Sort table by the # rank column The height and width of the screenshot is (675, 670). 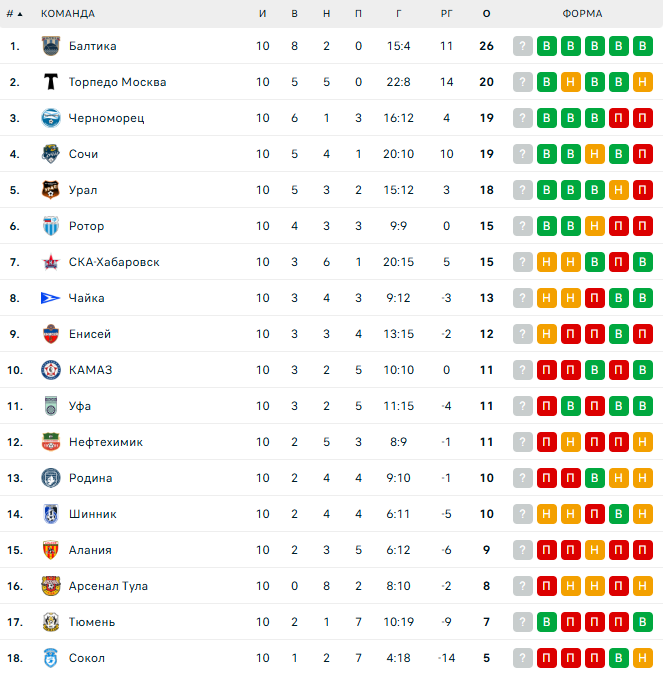[x=13, y=13]
